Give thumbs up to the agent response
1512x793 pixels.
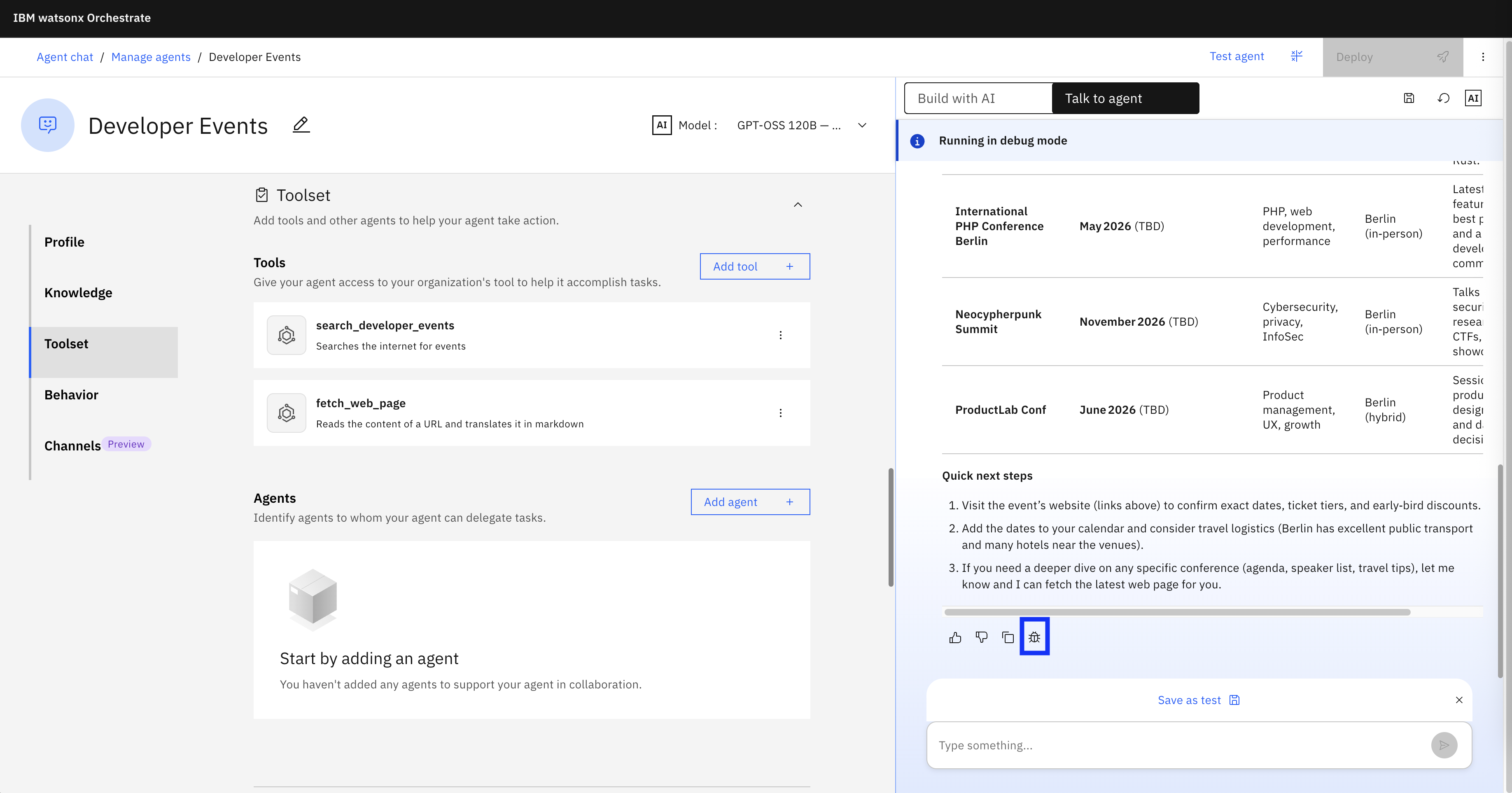tap(955, 637)
